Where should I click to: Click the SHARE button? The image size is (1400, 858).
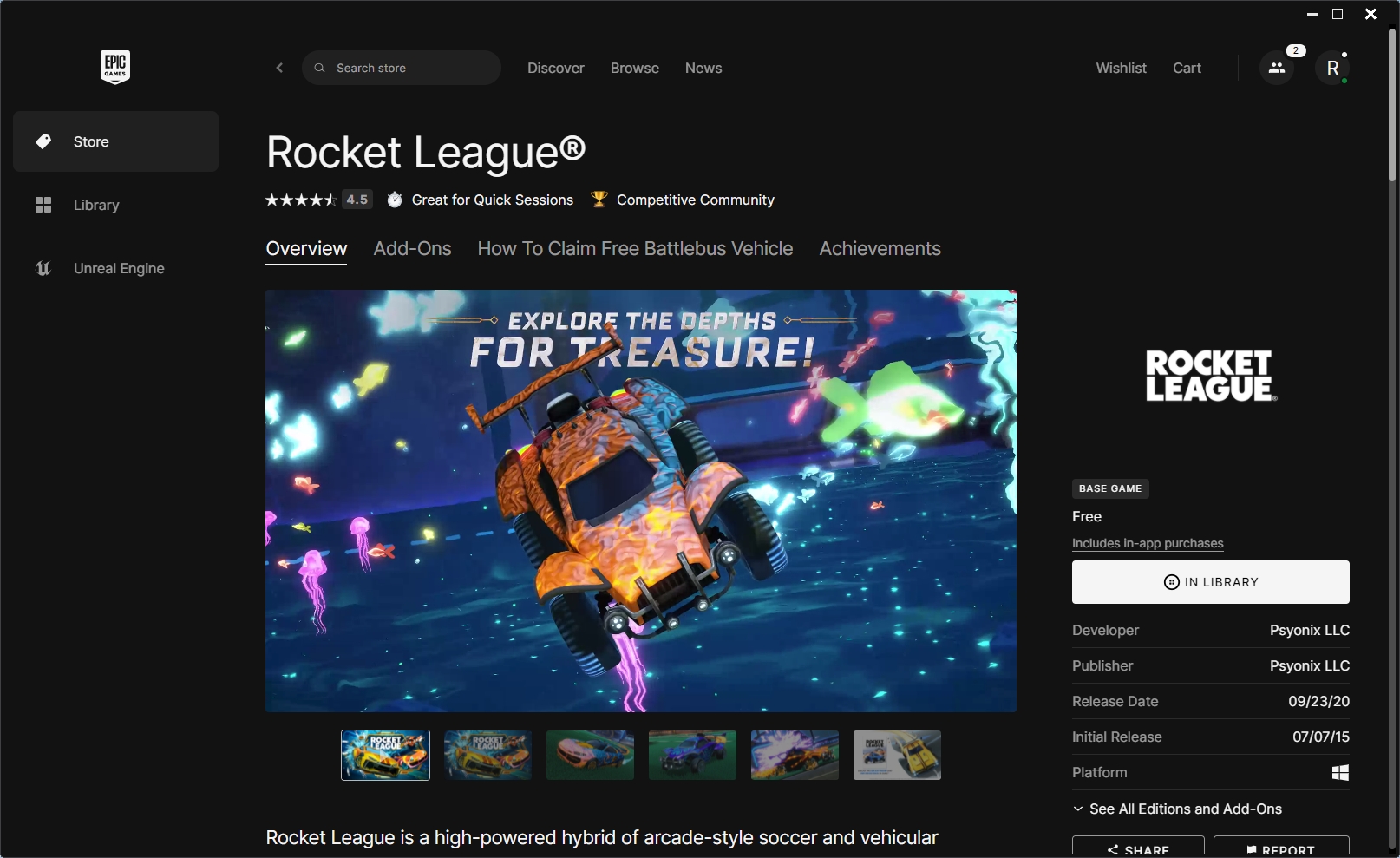(x=1138, y=847)
